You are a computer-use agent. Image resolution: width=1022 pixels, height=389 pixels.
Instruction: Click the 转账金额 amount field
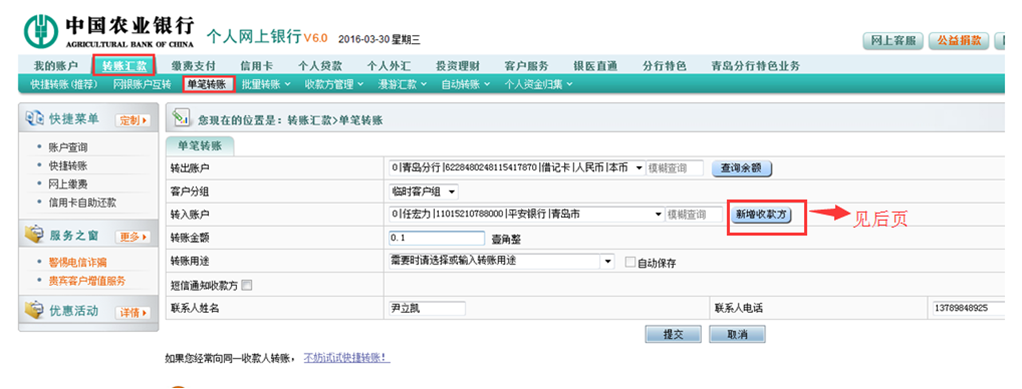(x=437, y=238)
